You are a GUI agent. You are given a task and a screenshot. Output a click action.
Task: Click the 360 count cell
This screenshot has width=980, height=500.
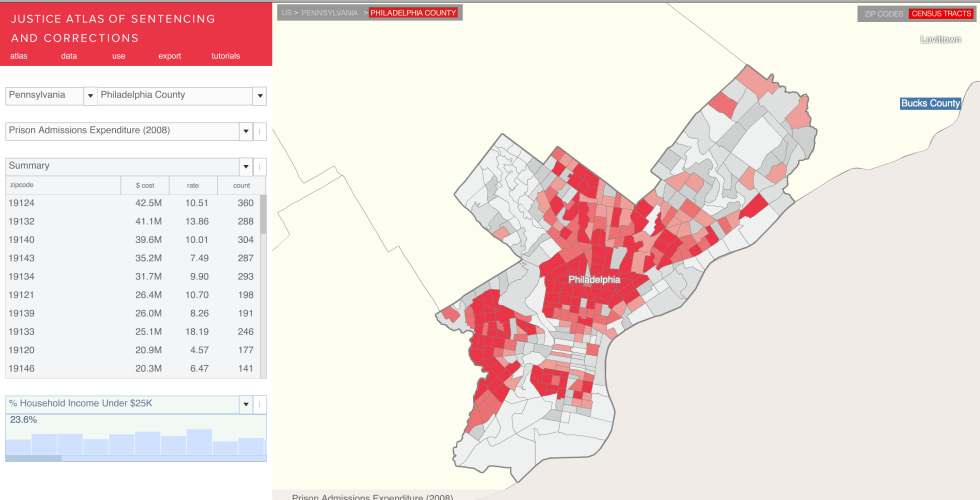coord(246,203)
